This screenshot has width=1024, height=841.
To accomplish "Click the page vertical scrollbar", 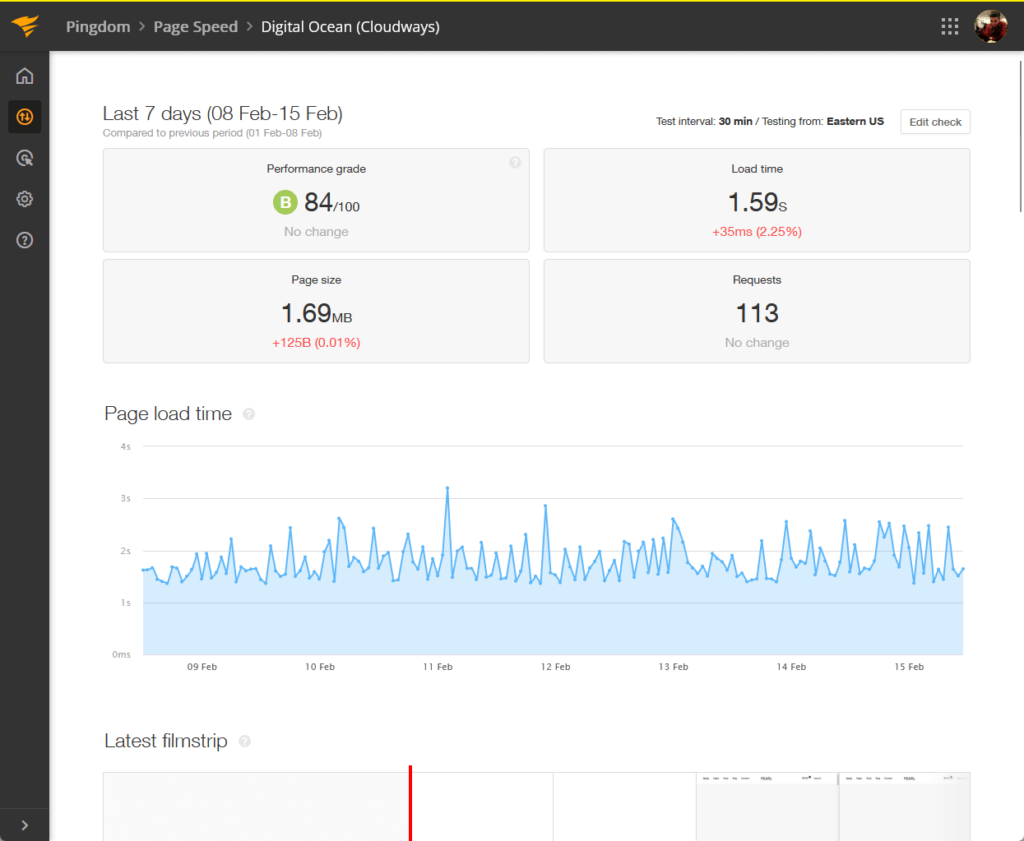I will [1021, 136].
